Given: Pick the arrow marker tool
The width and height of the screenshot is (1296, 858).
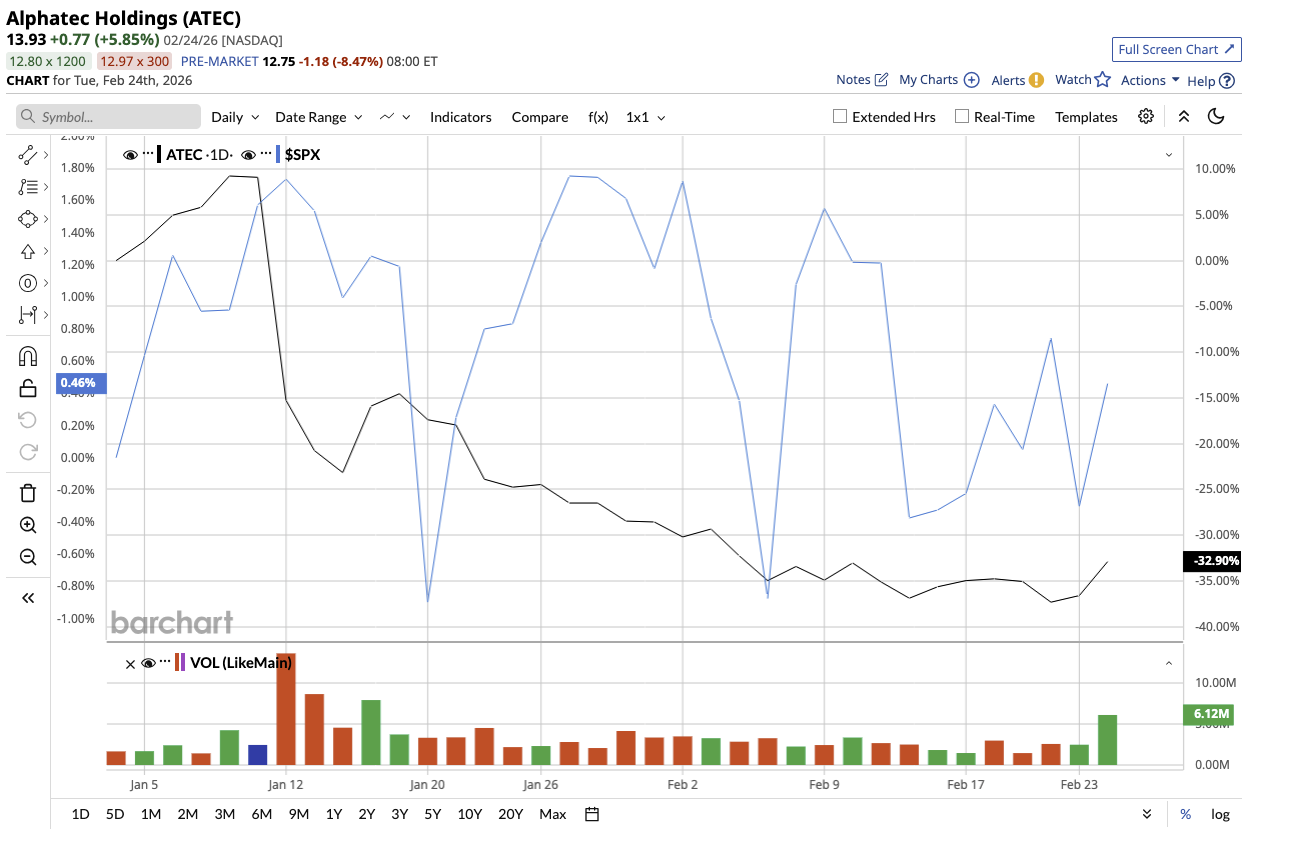Looking at the screenshot, I should click(x=28, y=251).
